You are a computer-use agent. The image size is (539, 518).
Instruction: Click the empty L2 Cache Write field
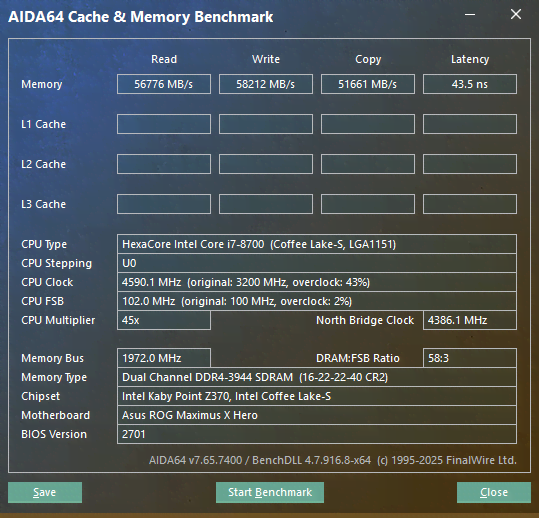click(266, 164)
